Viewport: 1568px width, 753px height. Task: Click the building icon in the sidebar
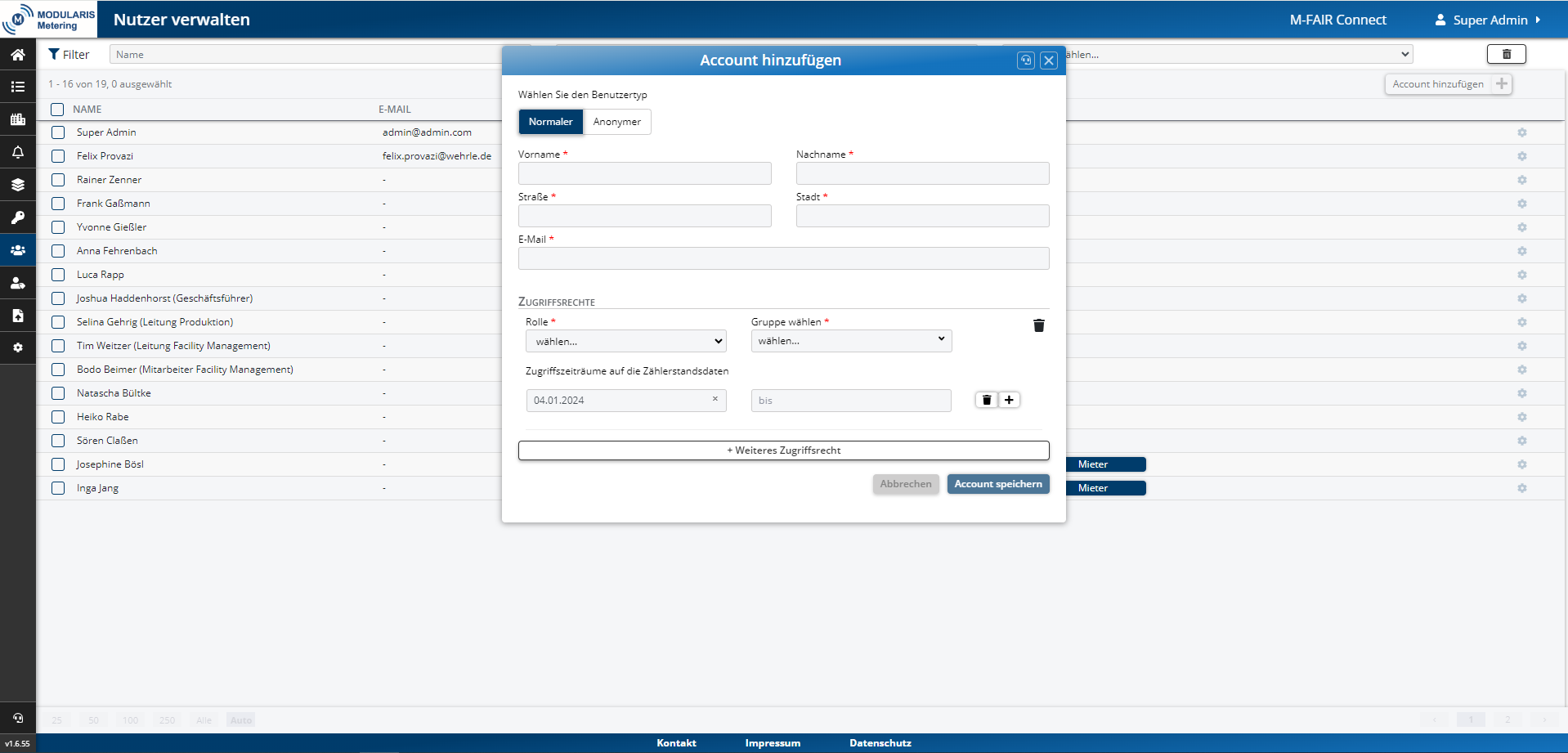pyautogui.click(x=17, y=119)
